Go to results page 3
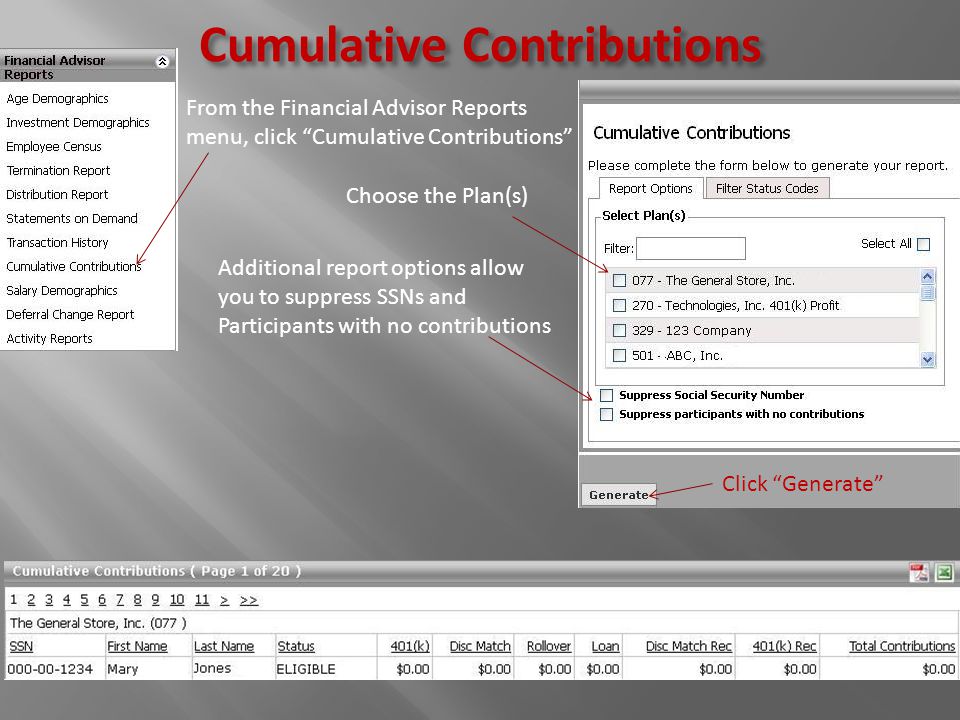The width and height of the screenshot is (960, 720). (49, 600)
